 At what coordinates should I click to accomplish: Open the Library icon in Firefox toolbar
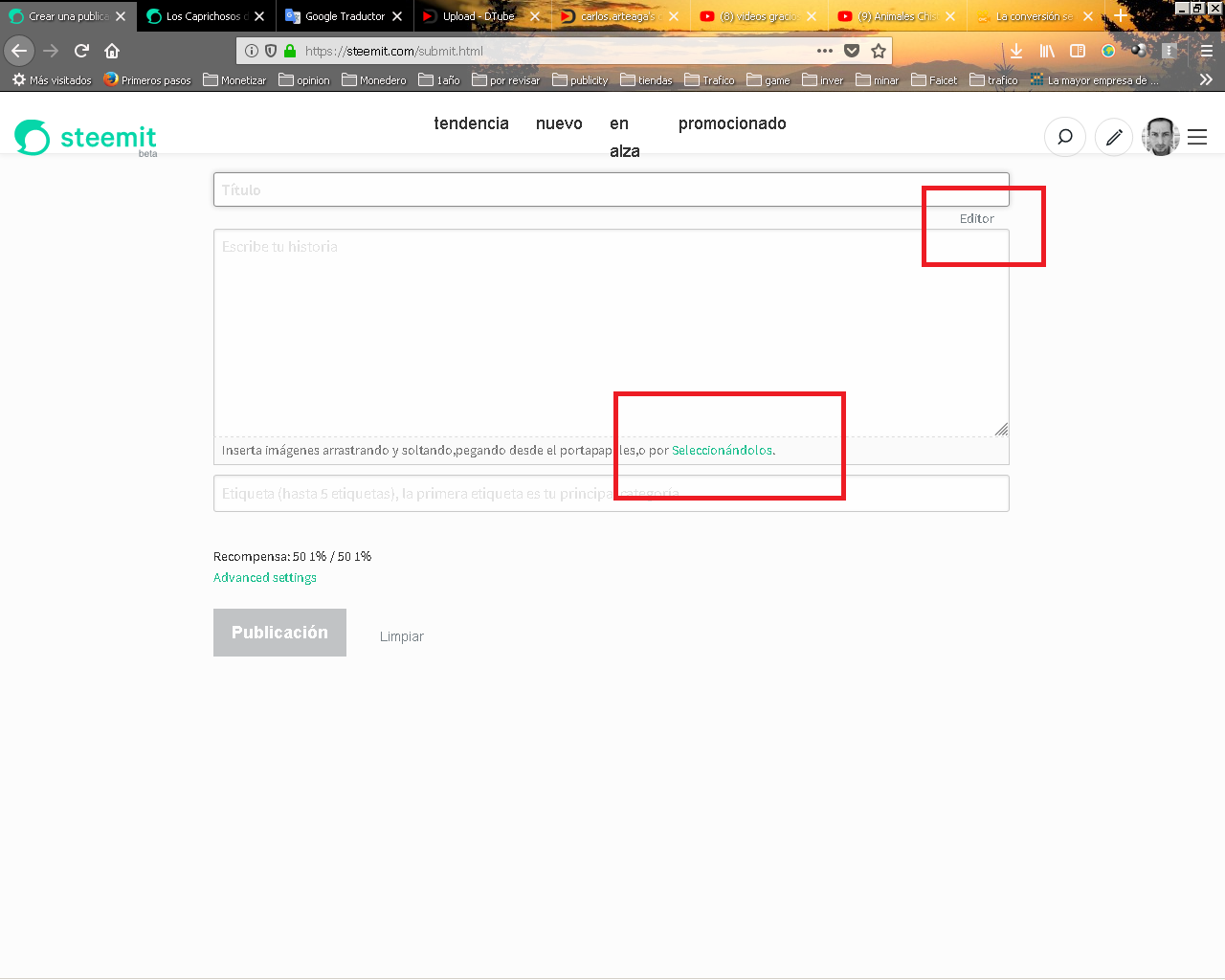[1047, 51]
